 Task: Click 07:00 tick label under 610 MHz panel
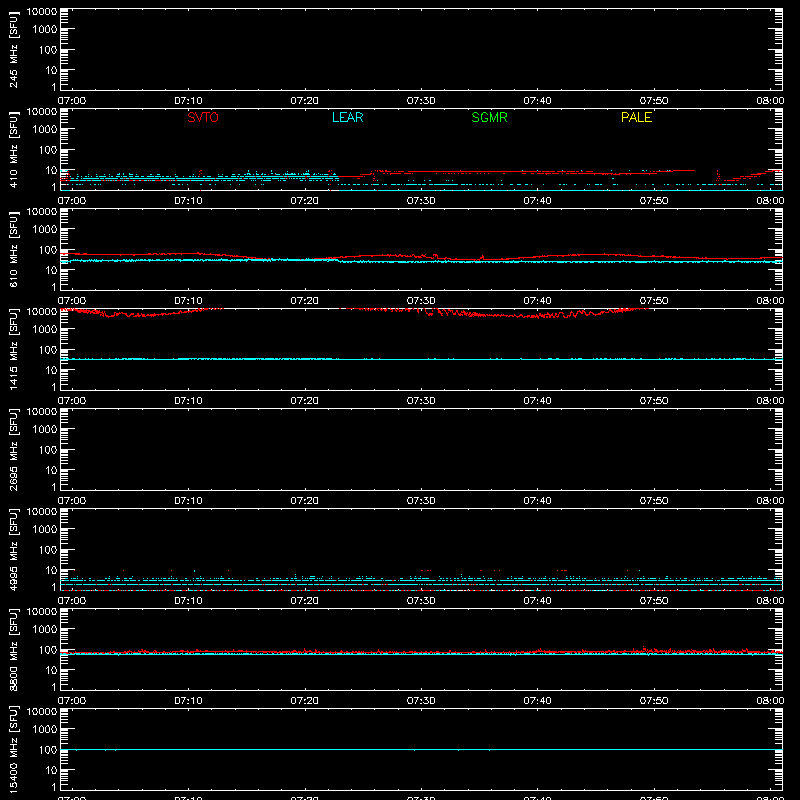click(x=72, y=301)
